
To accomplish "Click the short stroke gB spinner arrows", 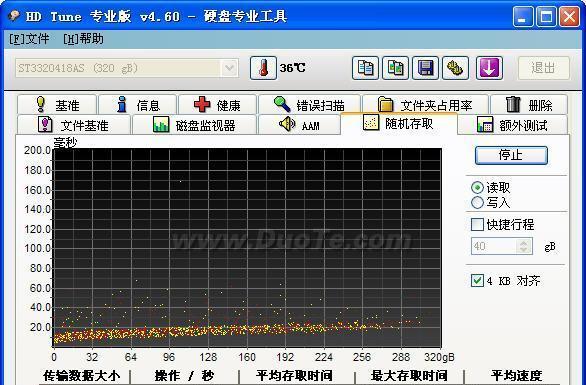I will (524, 246).
